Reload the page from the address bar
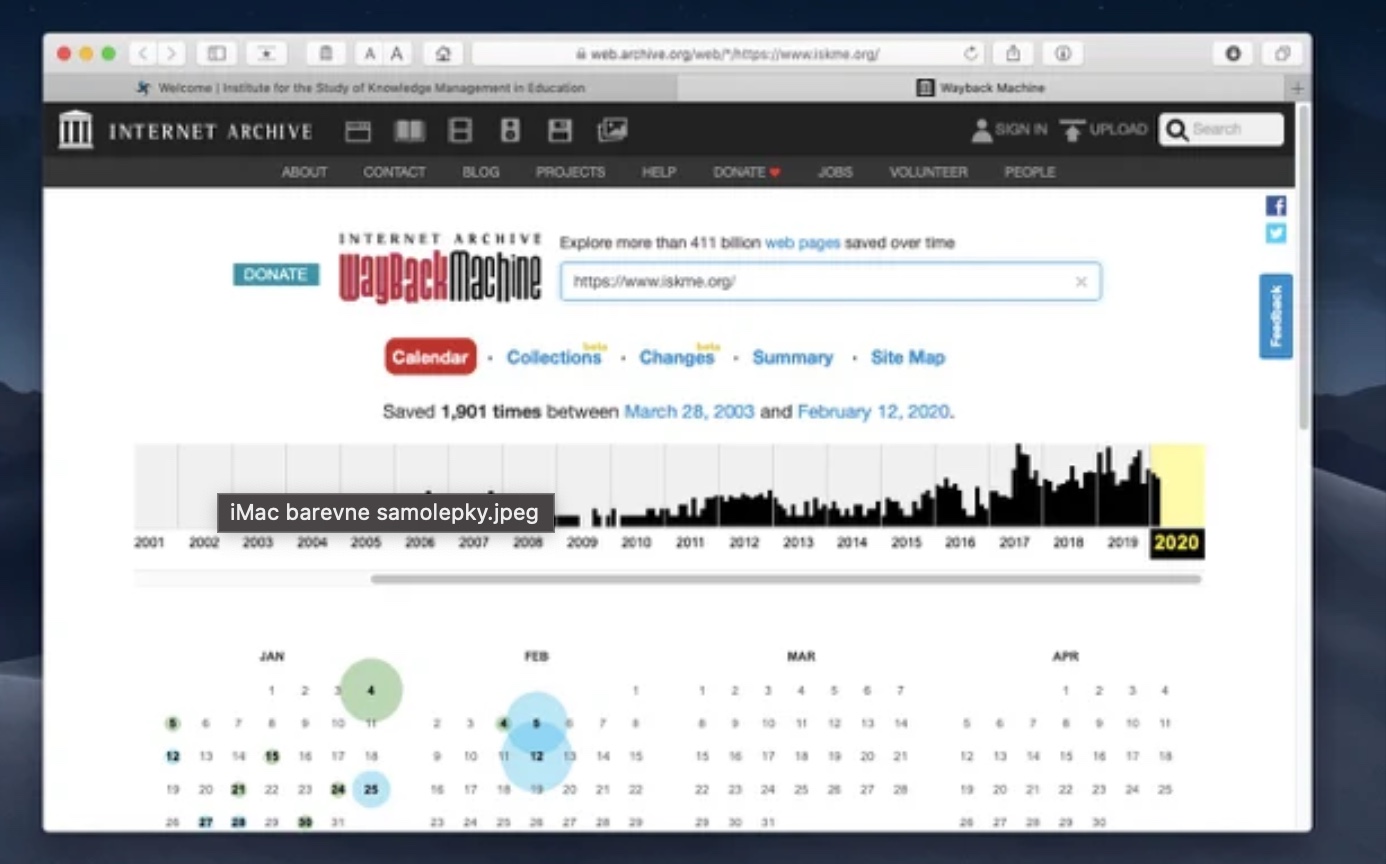Viewport: 1386px width, 864px height. tap(970, 54)
